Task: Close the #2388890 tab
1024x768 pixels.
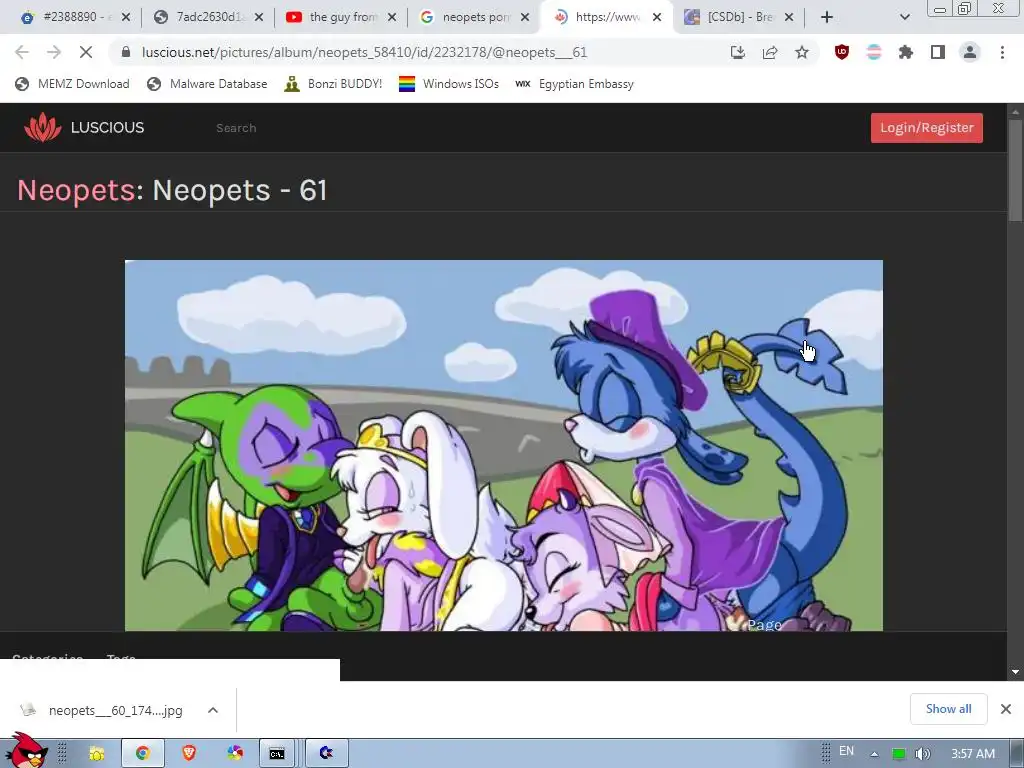Action: coord(125,17)
